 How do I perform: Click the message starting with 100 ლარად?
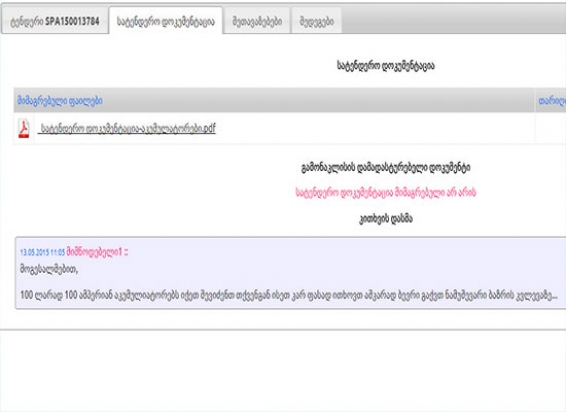289,295
